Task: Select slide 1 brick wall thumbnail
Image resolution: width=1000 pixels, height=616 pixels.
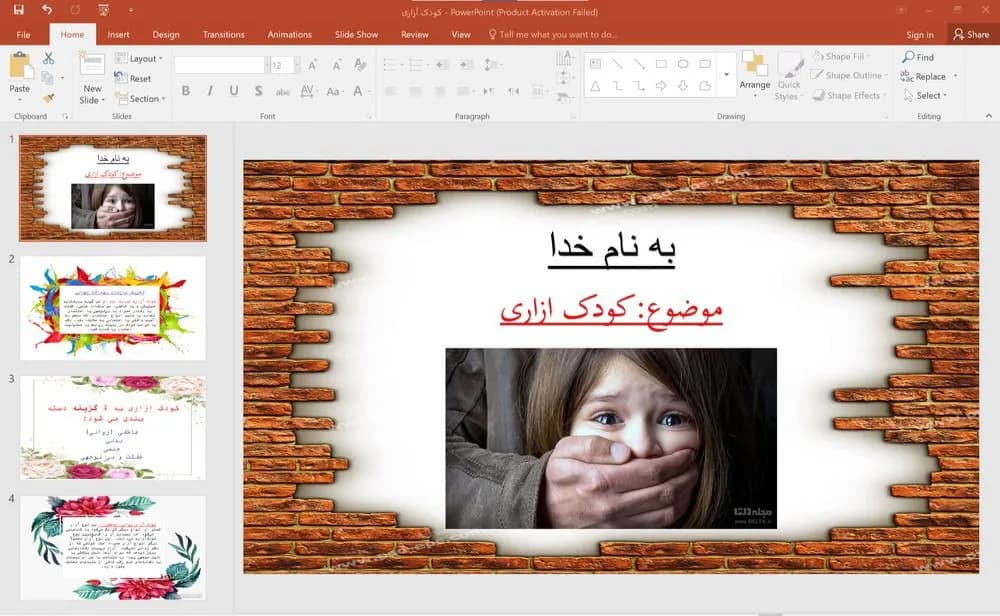Action: [113, 188]
